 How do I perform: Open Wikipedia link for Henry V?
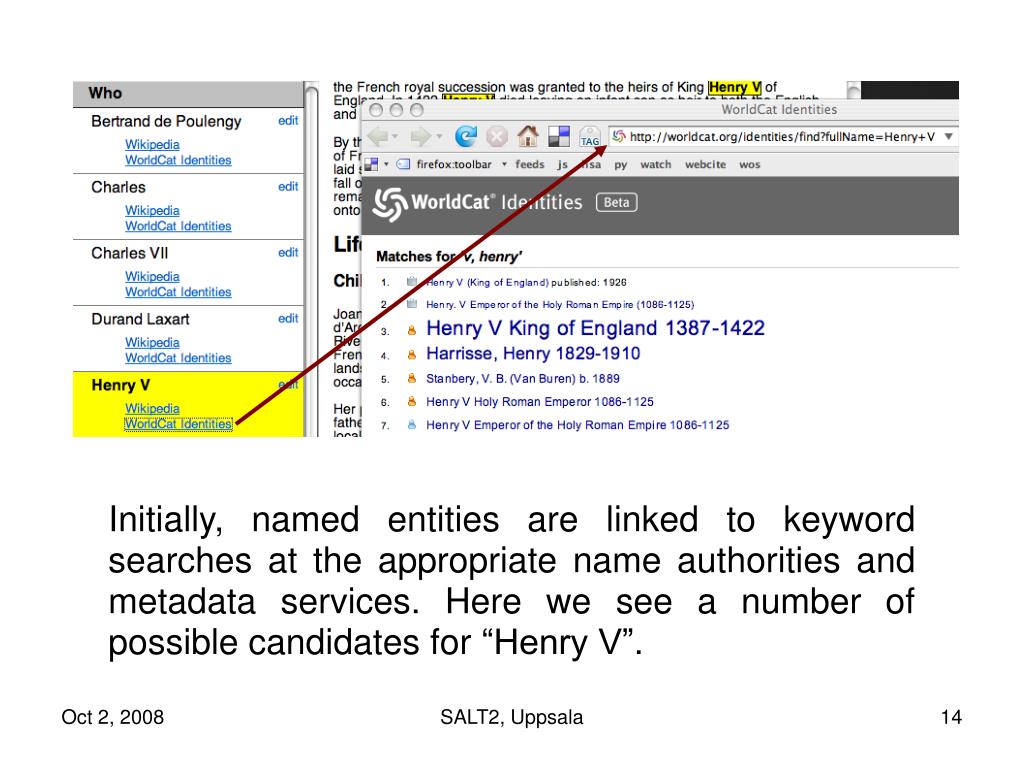[x=152, y=408]
